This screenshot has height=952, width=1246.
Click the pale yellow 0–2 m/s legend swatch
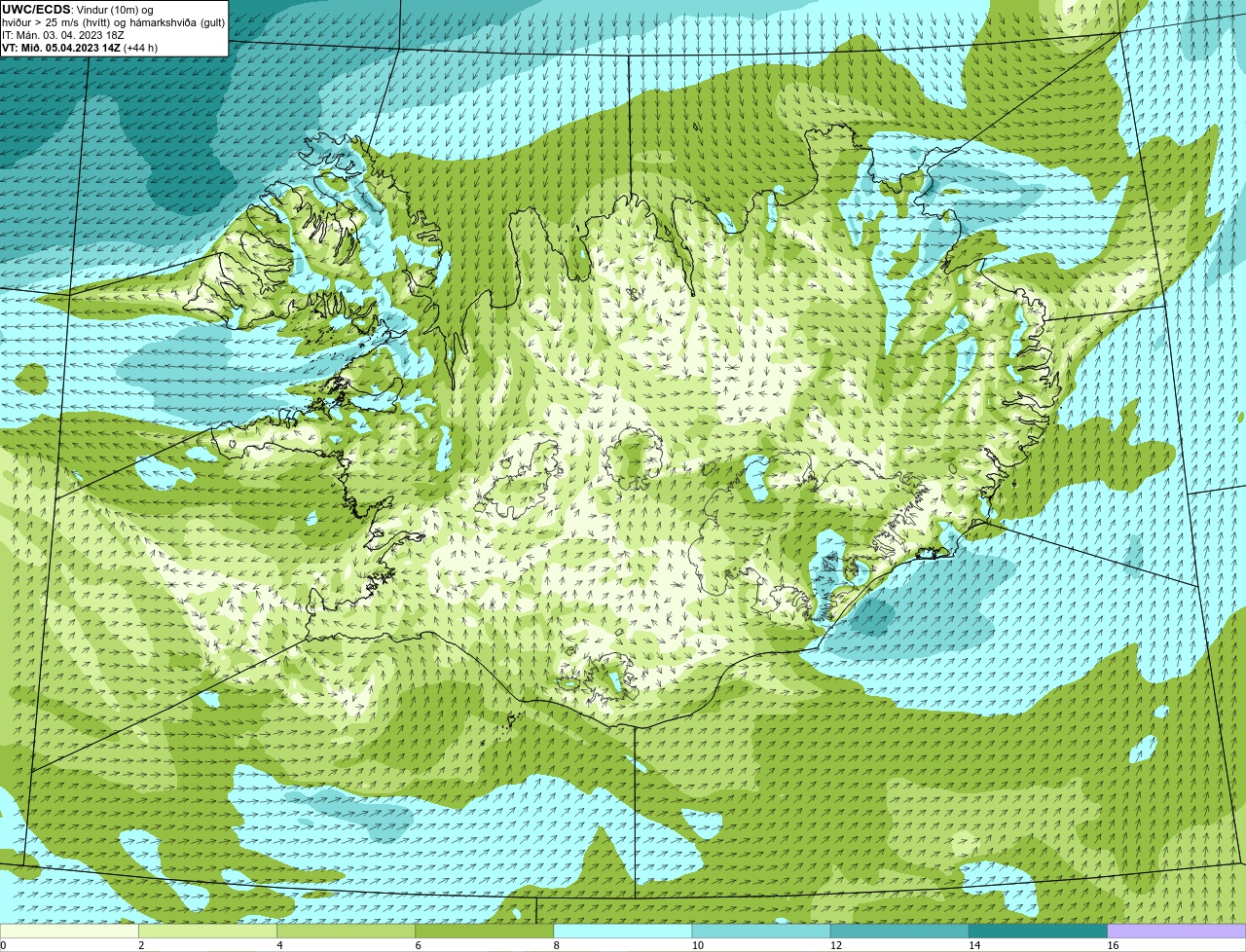click(x=69, y=932)
